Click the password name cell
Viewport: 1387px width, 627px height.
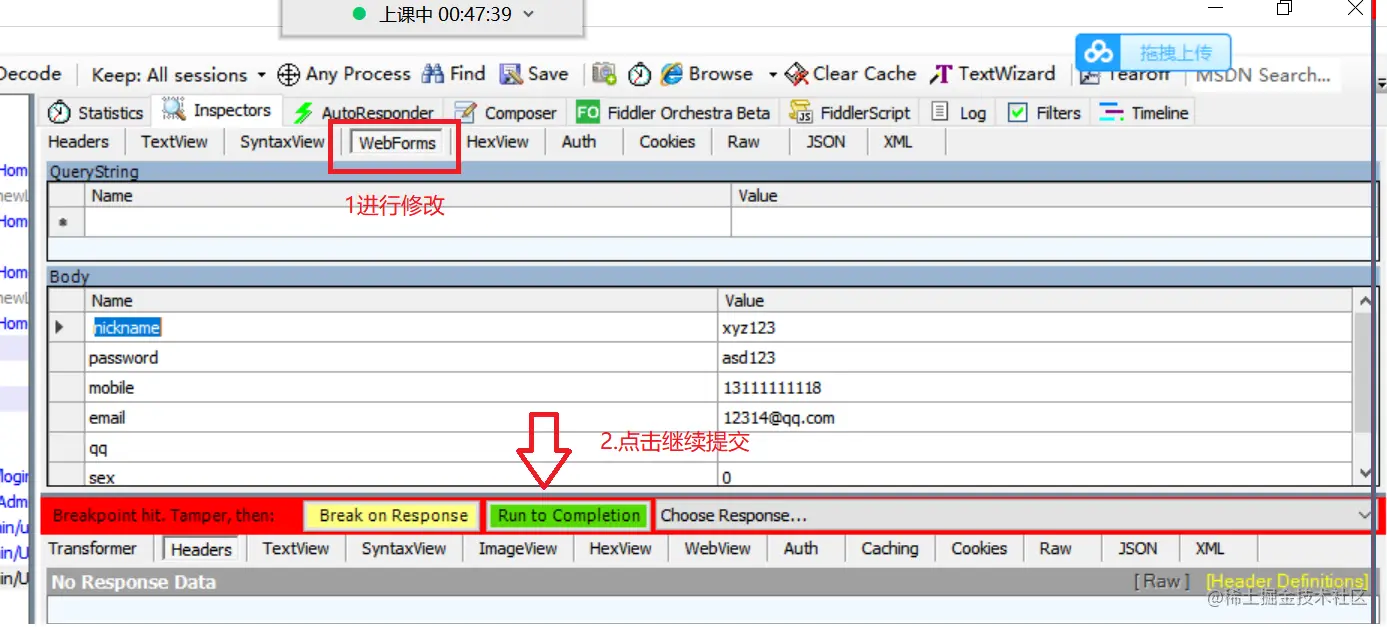pos(401,357)
